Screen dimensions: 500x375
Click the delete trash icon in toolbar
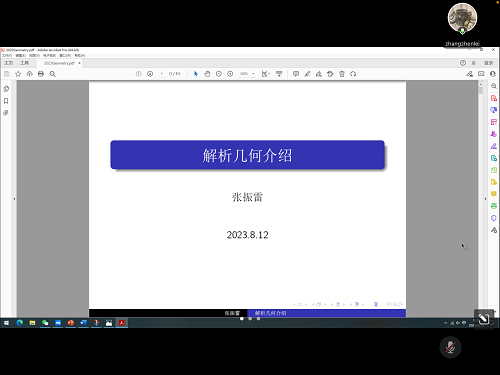coord(342,74)
